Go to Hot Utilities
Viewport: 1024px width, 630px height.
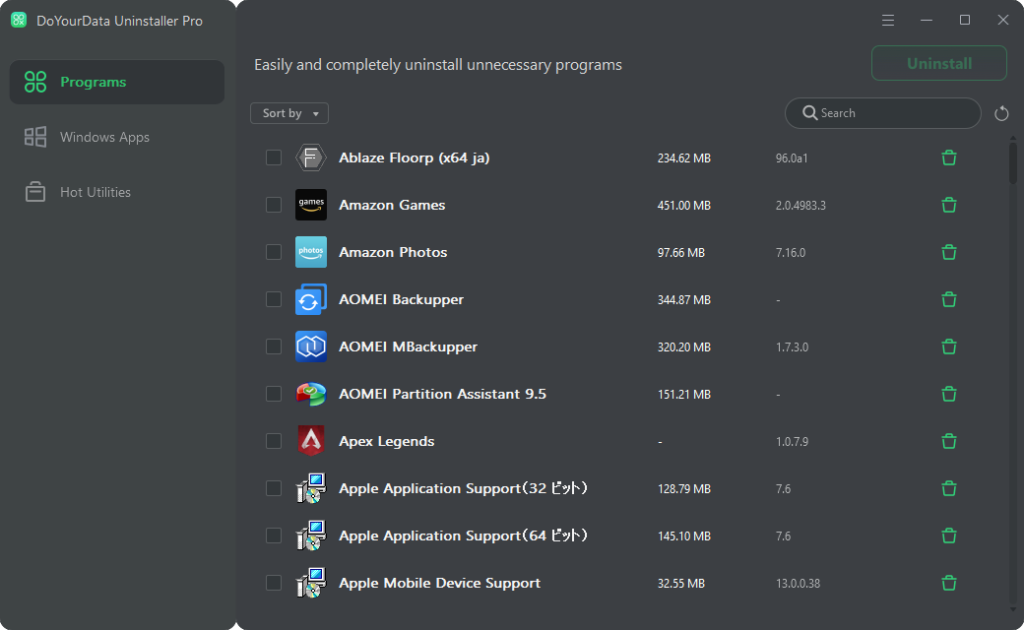[x=117, y=192]
